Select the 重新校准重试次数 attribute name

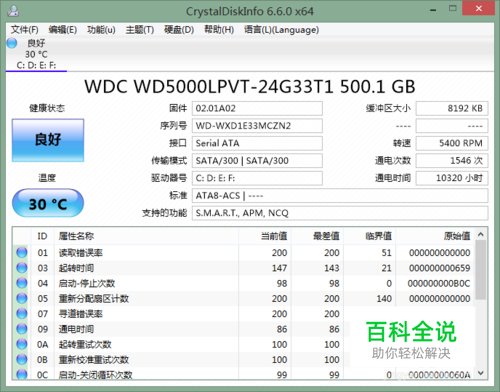coord(94,360)
